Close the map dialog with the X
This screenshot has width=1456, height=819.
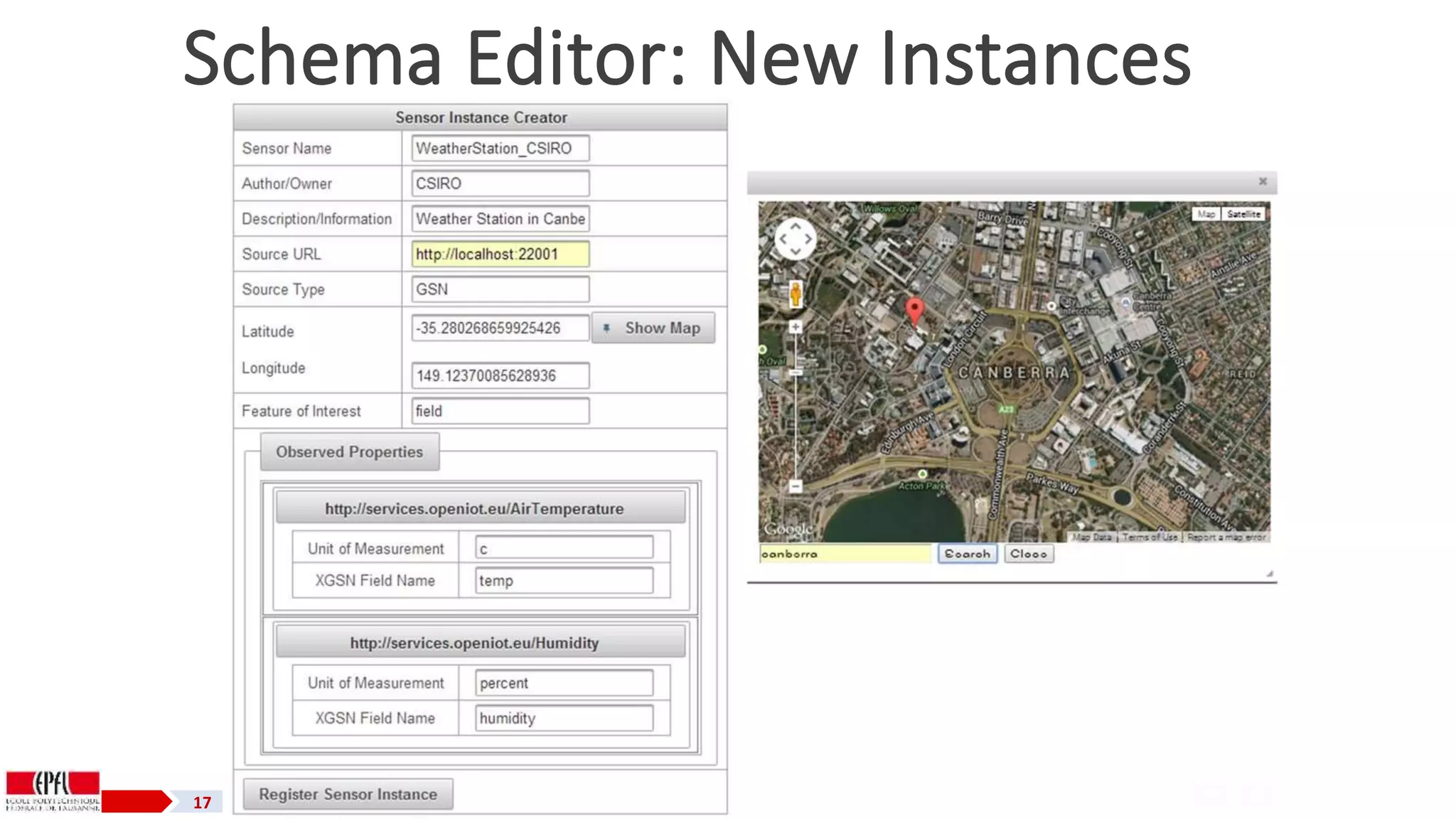[1263, 181]
